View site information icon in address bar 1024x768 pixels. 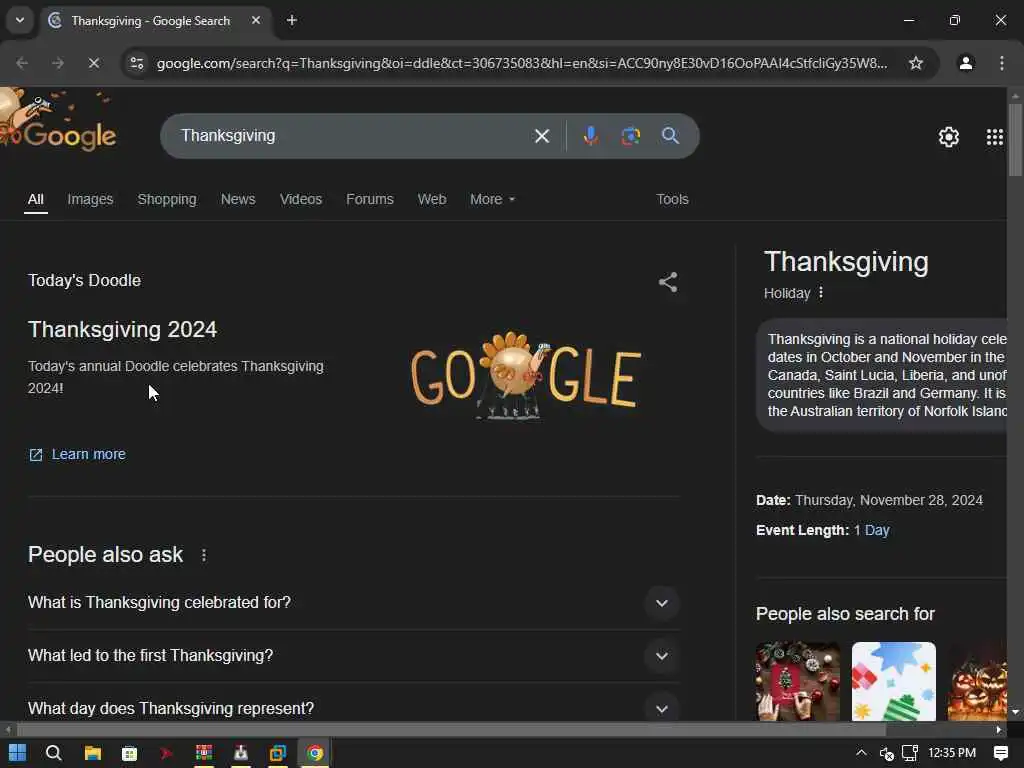point(136,63)
